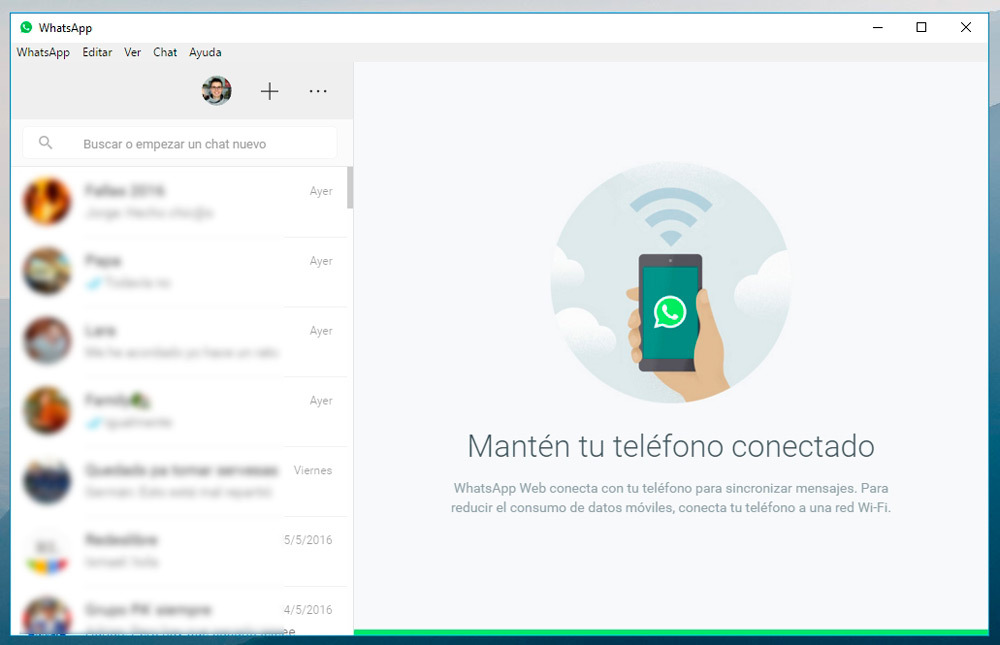The image size is (1000, 645).
Task: Open your own profile picture at the top
Action: tap(216, 91)
